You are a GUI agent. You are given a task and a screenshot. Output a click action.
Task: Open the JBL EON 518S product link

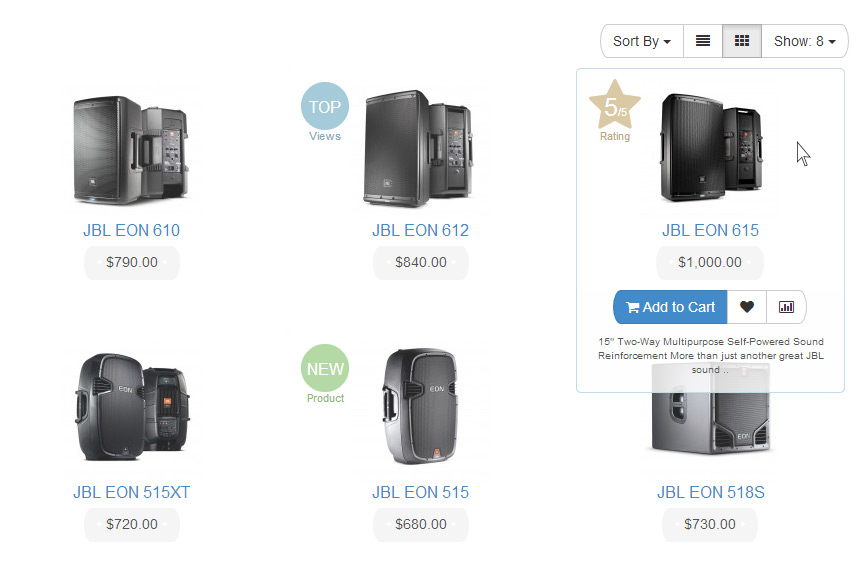point(710,492)
